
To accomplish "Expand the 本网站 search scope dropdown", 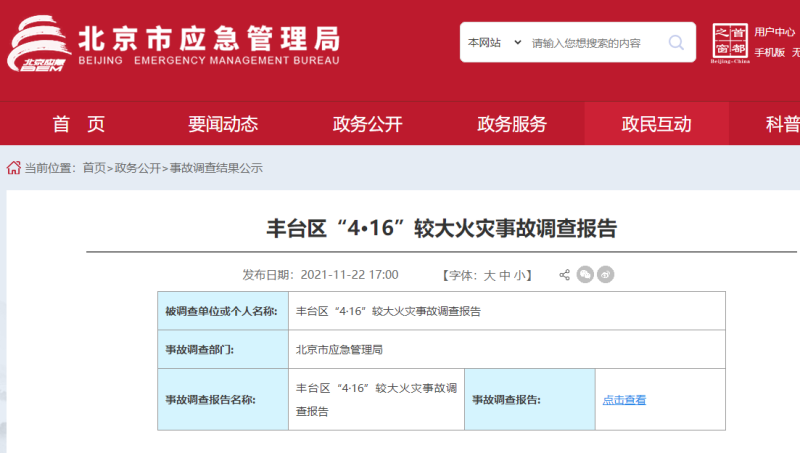I will click(494, 43).
